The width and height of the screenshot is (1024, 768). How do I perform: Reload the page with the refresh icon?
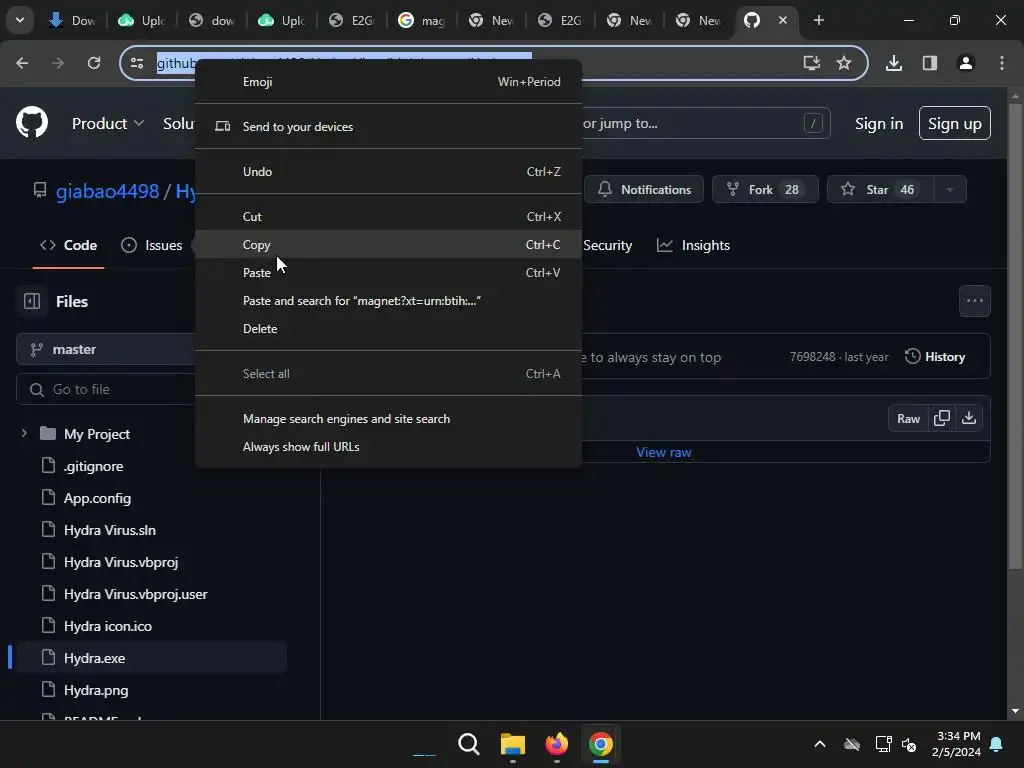(94, 63)
